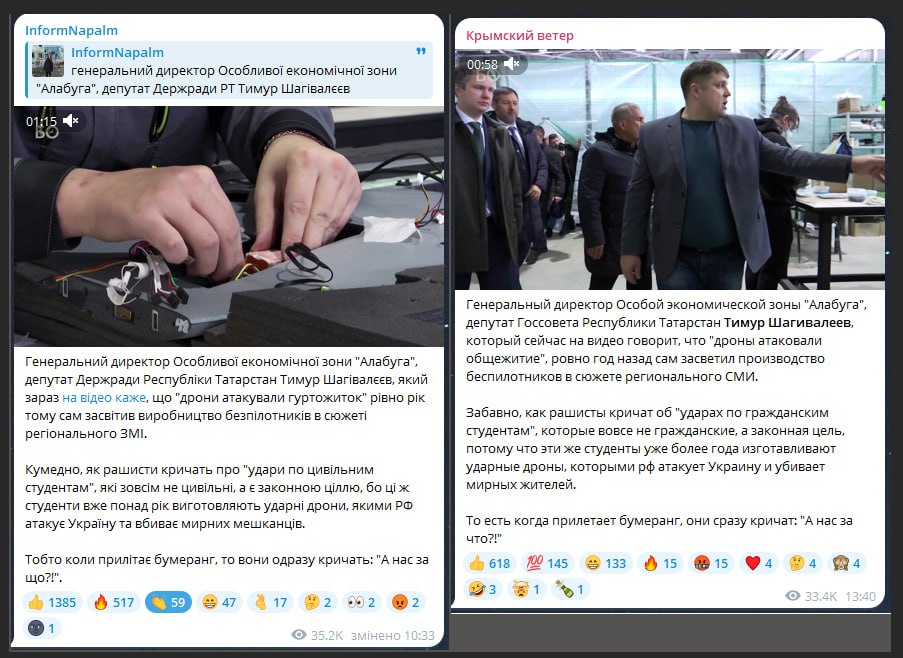Click the quote marks icon in reply
Screen dimensions: 903x658
421,51
